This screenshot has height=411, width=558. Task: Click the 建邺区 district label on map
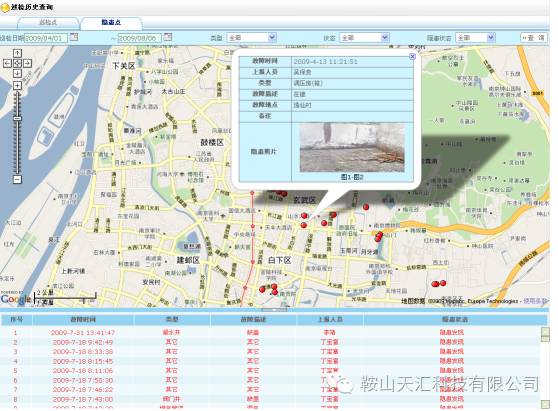coord(188,260)
